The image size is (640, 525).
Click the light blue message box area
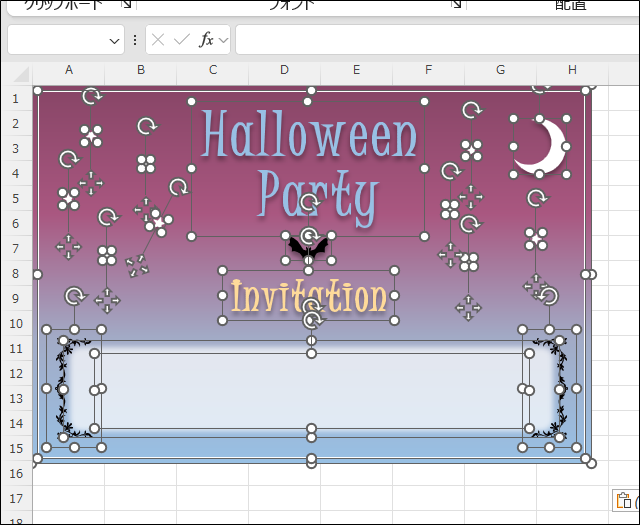click(311, 390)
